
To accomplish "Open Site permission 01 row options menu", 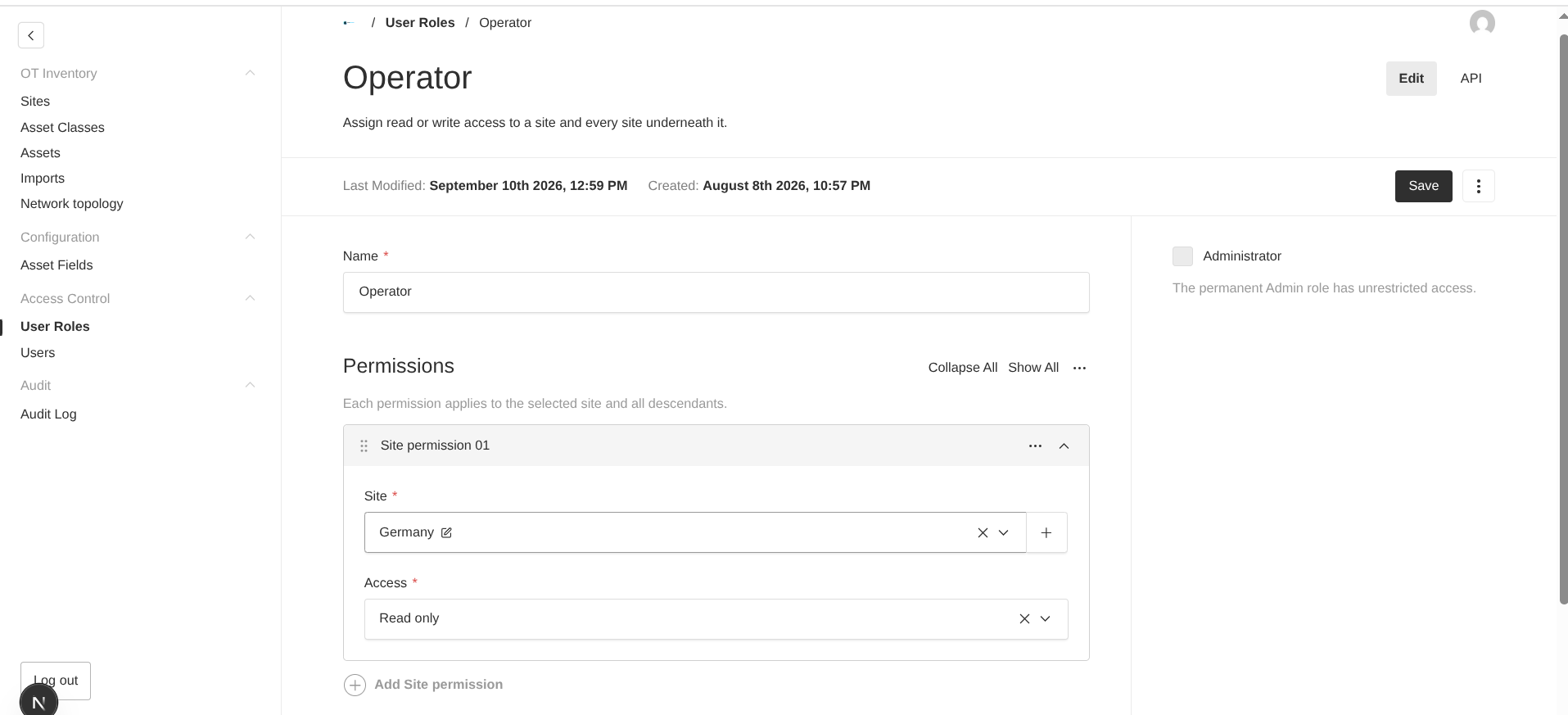I will click(1035, 446).
